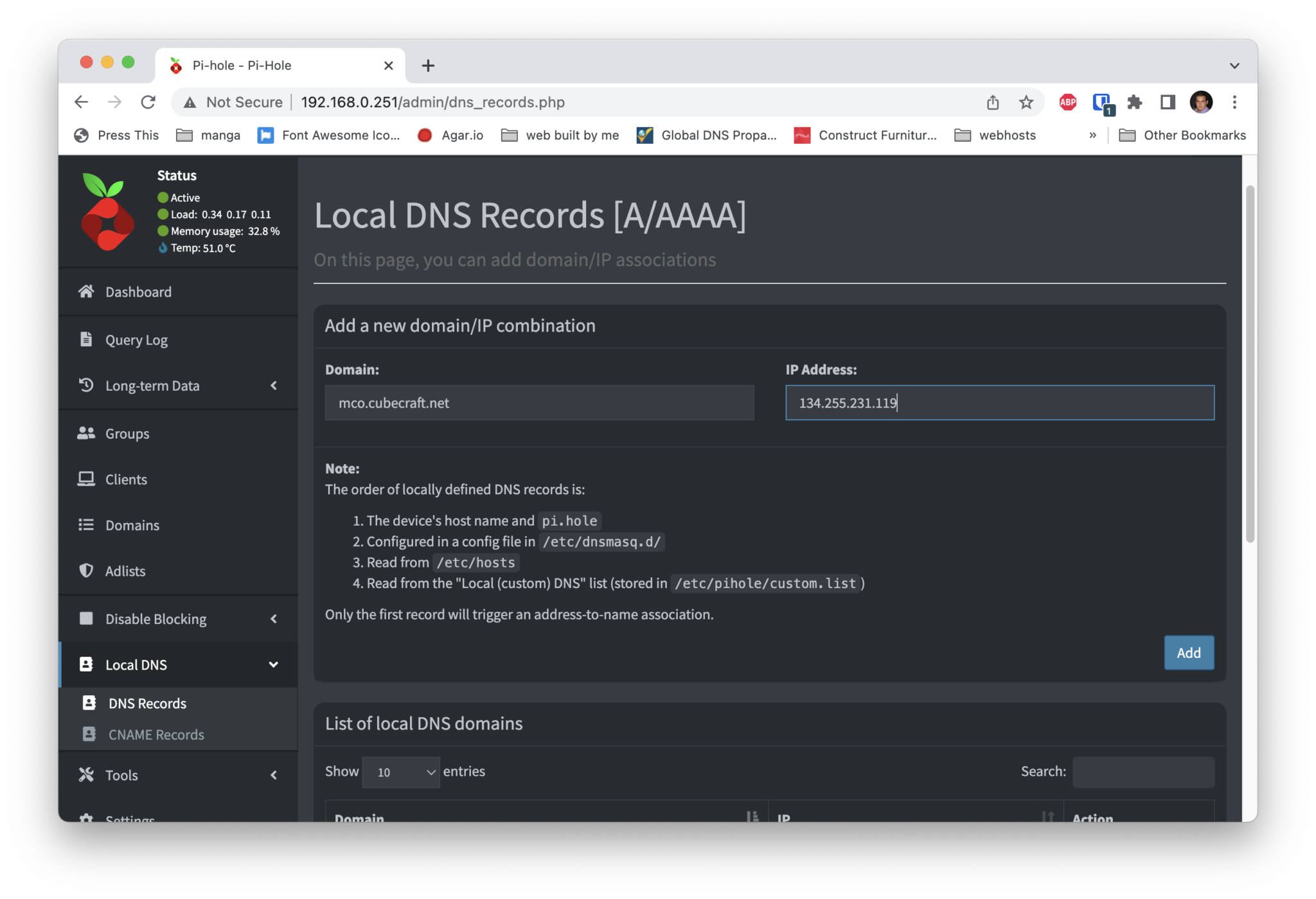The width and height of the screenshot is (1316, 899).
Task: Expand the Disable Blocking submenu
Action: click(x=274, y=619)
